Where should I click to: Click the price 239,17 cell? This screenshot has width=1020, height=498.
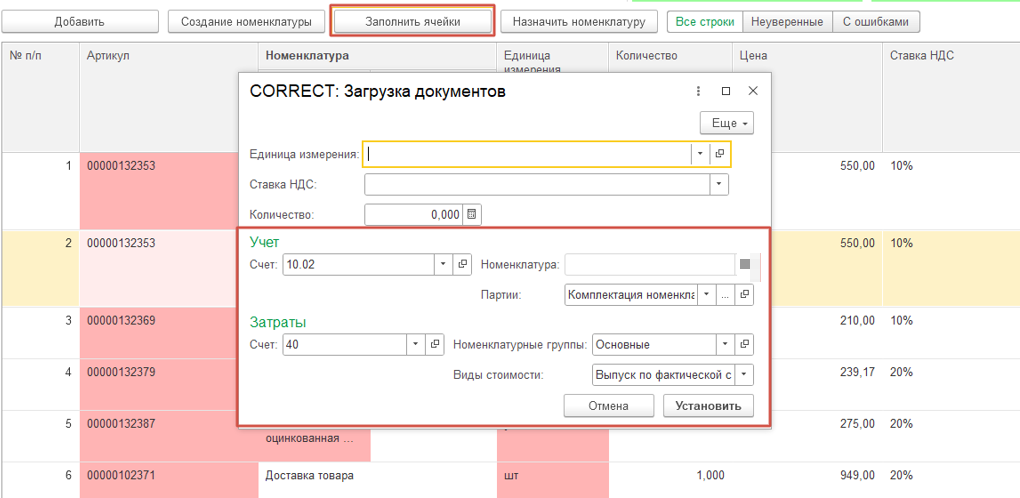click(826, 384)
